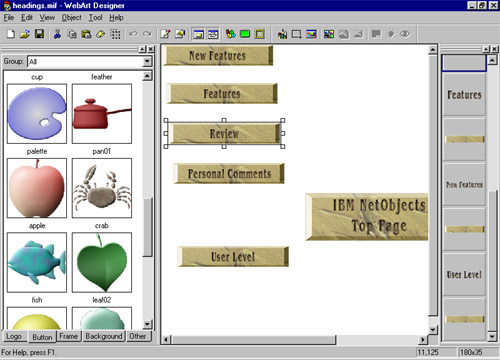The height and width of the screenshot is (360, 500).
Task: Click the eraser toolbar icon
Action: (x=101, y=34)
